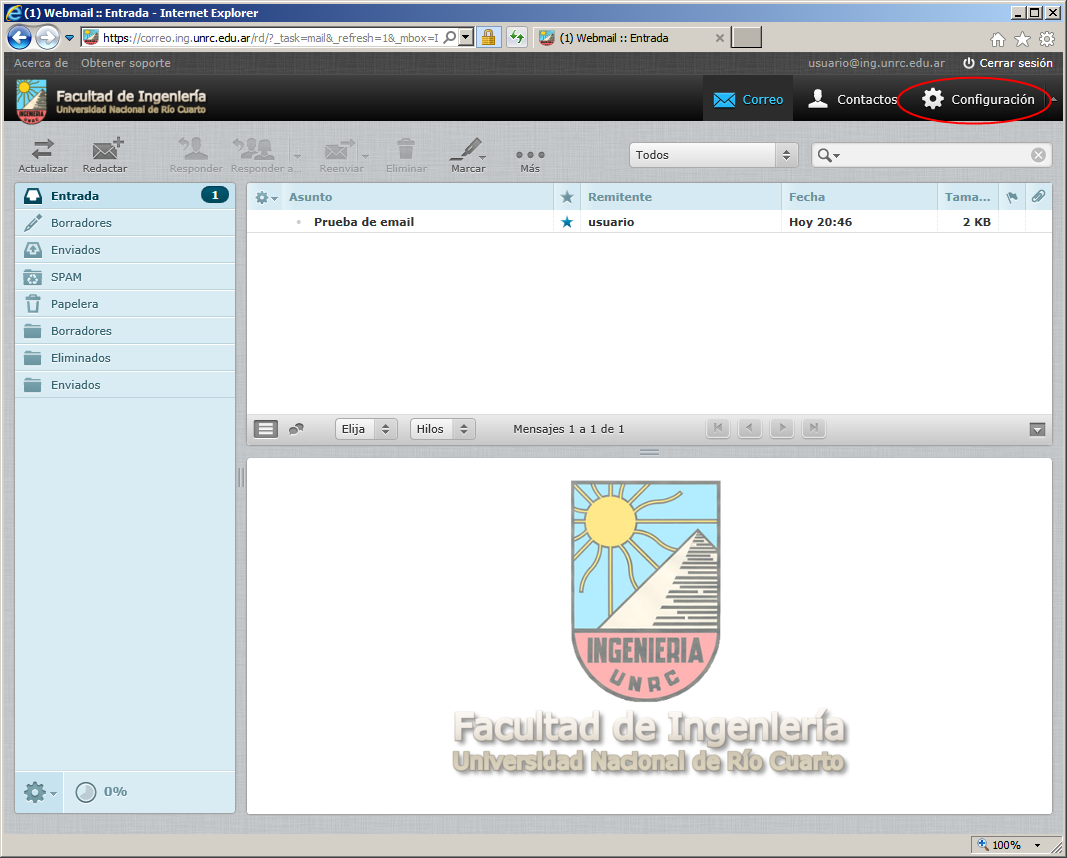Click the unread count badge on Entrada
The height and width of the screenshot is (858, 1067).
click(215, 195)
